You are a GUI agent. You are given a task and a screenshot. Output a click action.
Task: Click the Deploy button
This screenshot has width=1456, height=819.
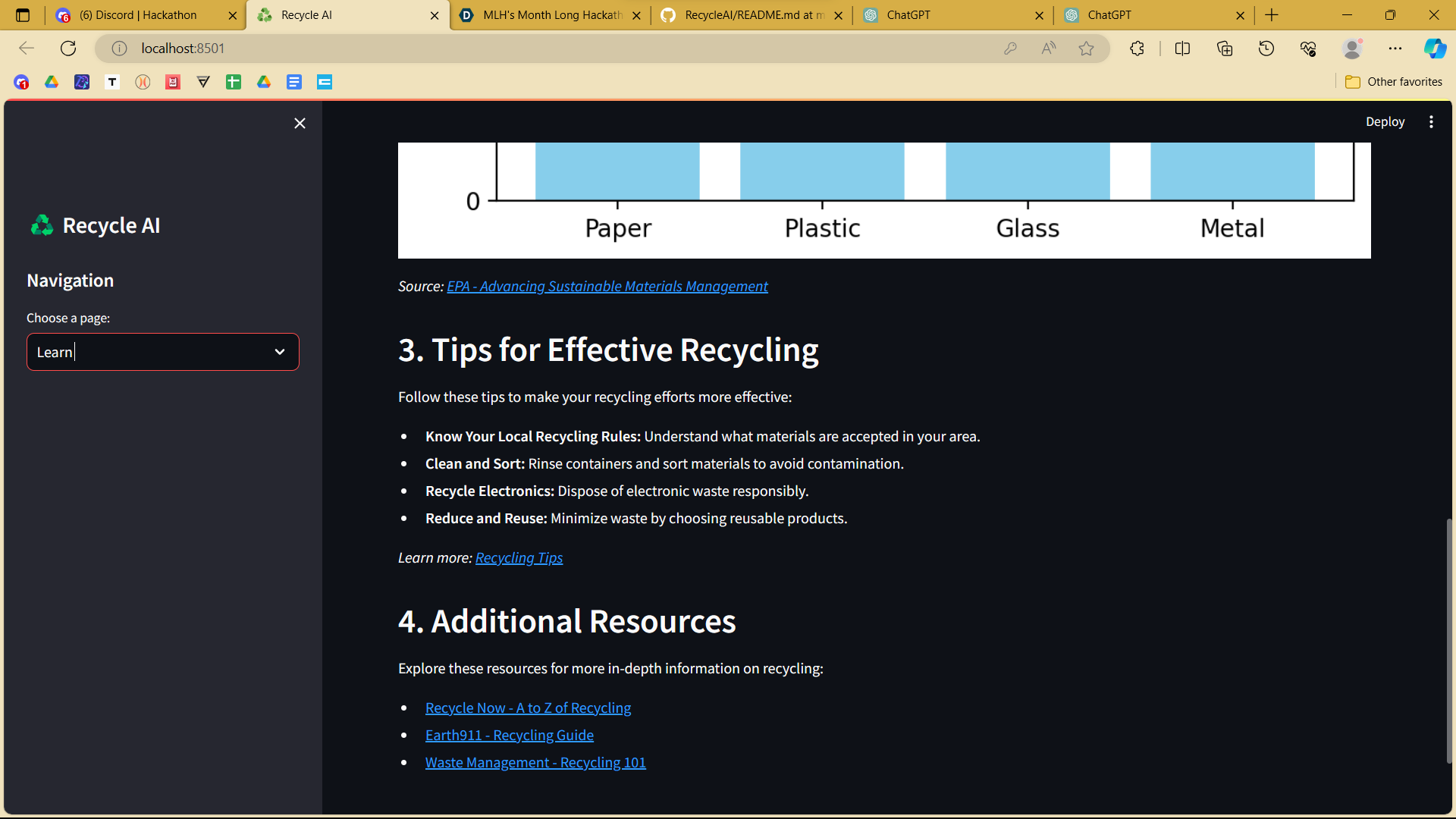point(1385,122)
